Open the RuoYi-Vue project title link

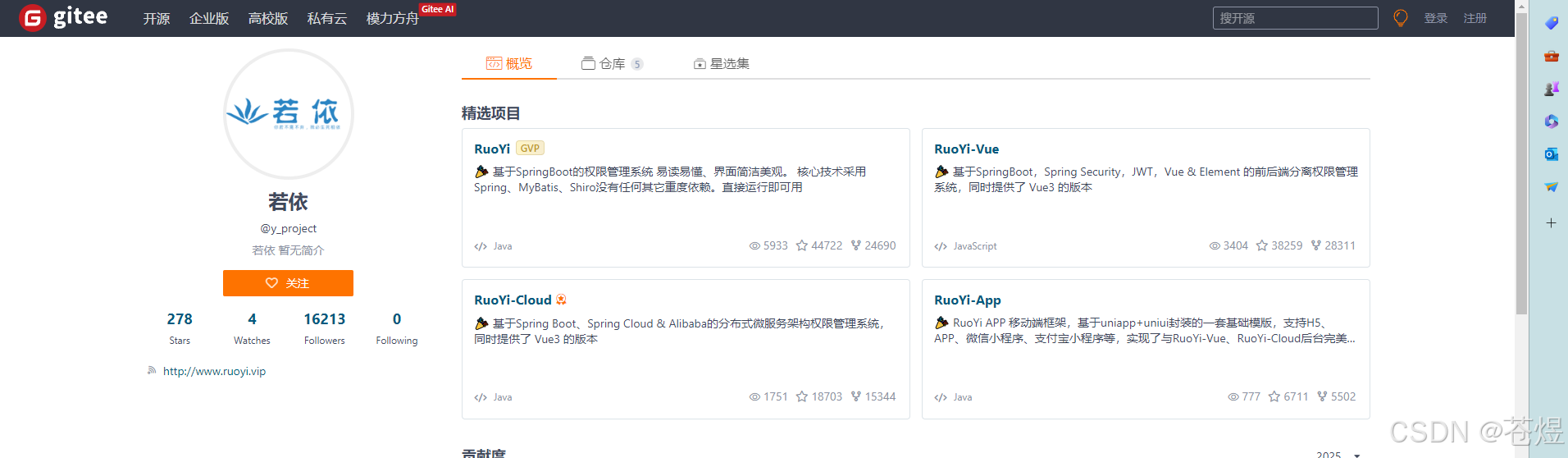point(967,149)
